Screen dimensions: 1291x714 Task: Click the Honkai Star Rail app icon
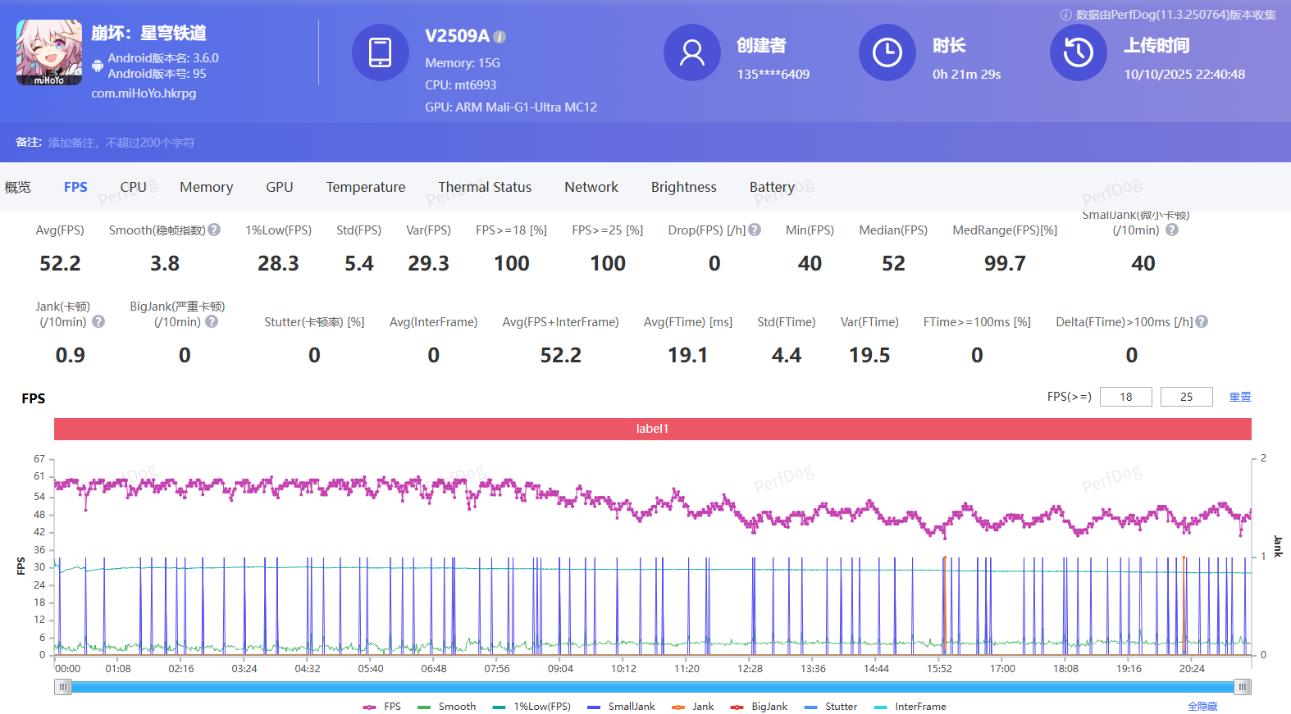[x=49, y=52]
